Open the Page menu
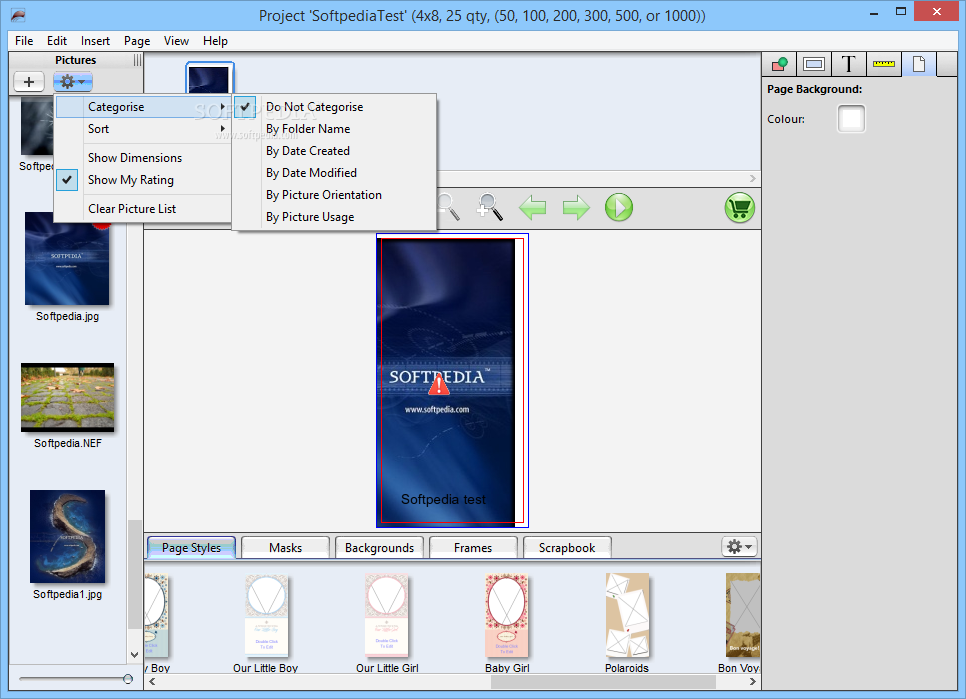 [x=137, y=41]
